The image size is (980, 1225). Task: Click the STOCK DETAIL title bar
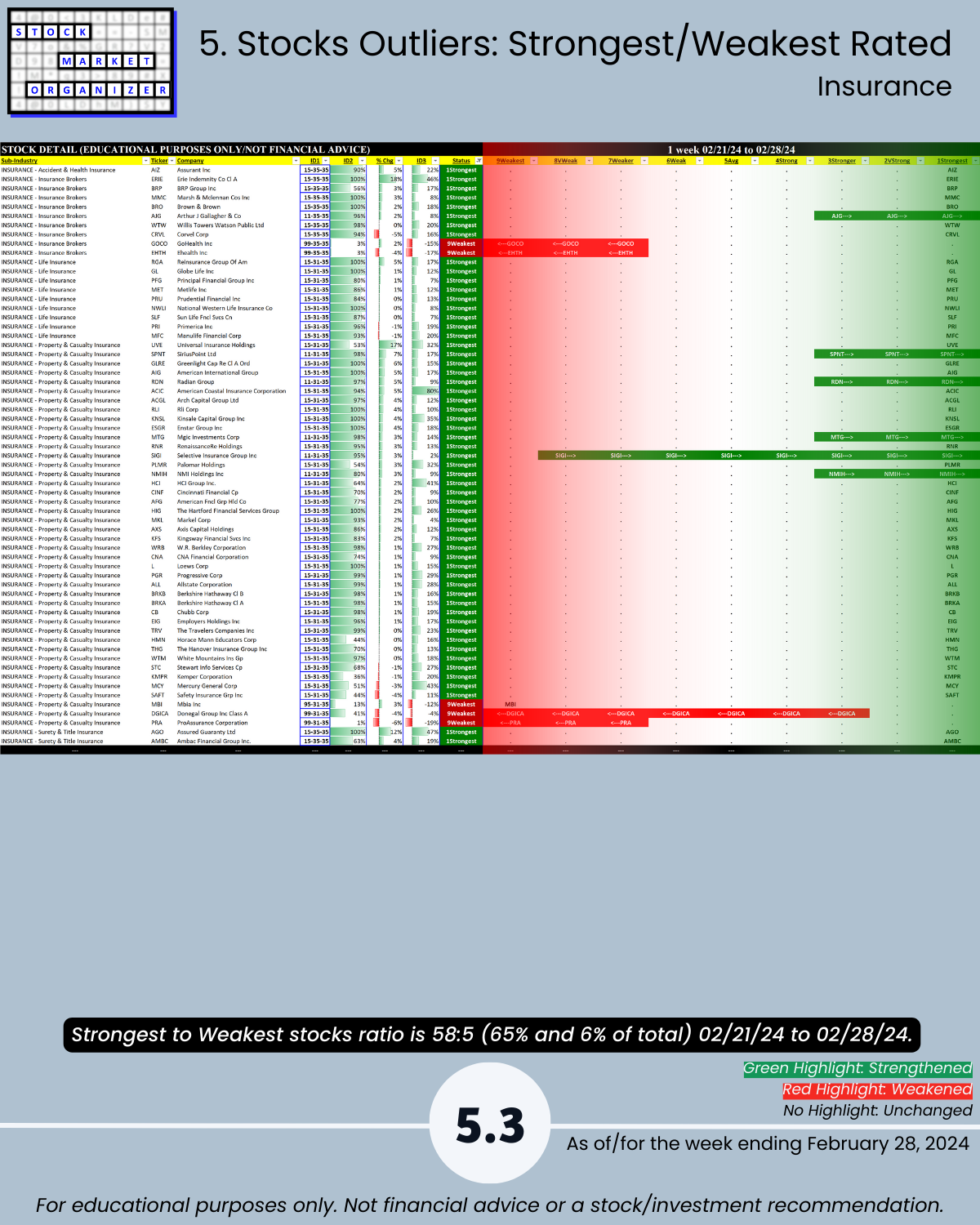point(241,149)
